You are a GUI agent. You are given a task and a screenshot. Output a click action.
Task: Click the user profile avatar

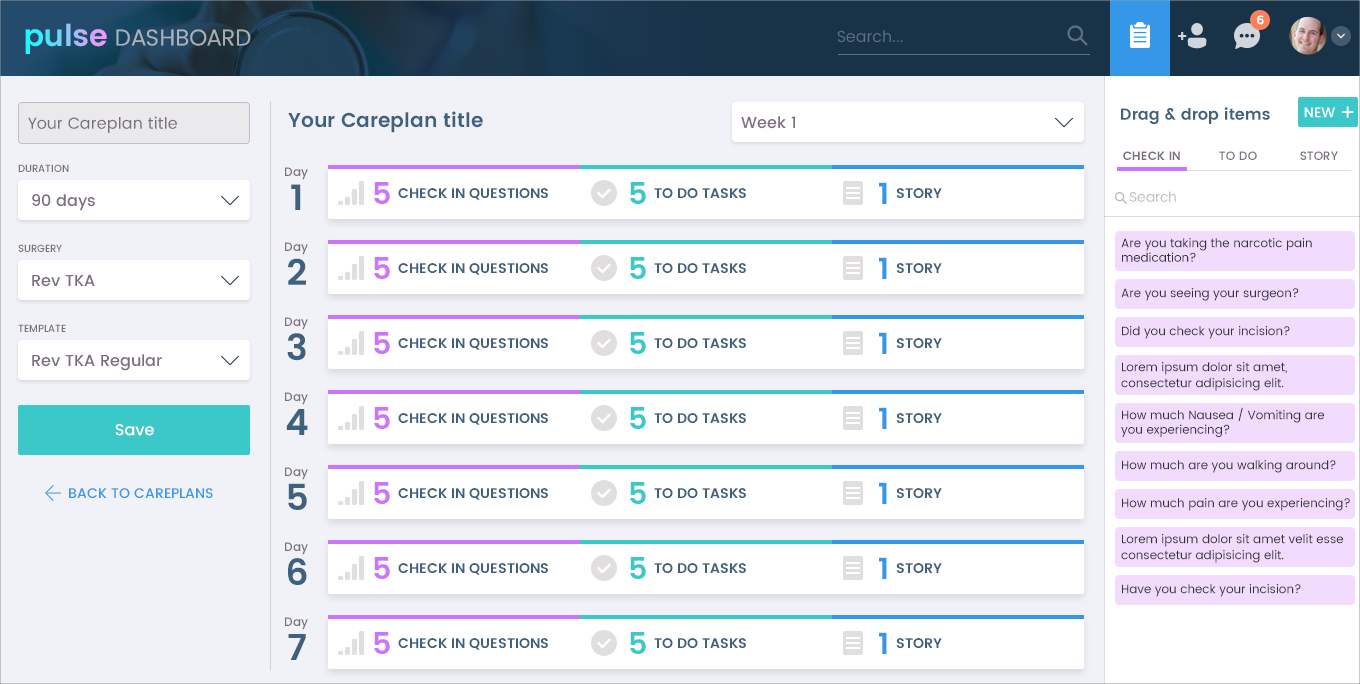pyautogui.click(x=1308, y=36)
